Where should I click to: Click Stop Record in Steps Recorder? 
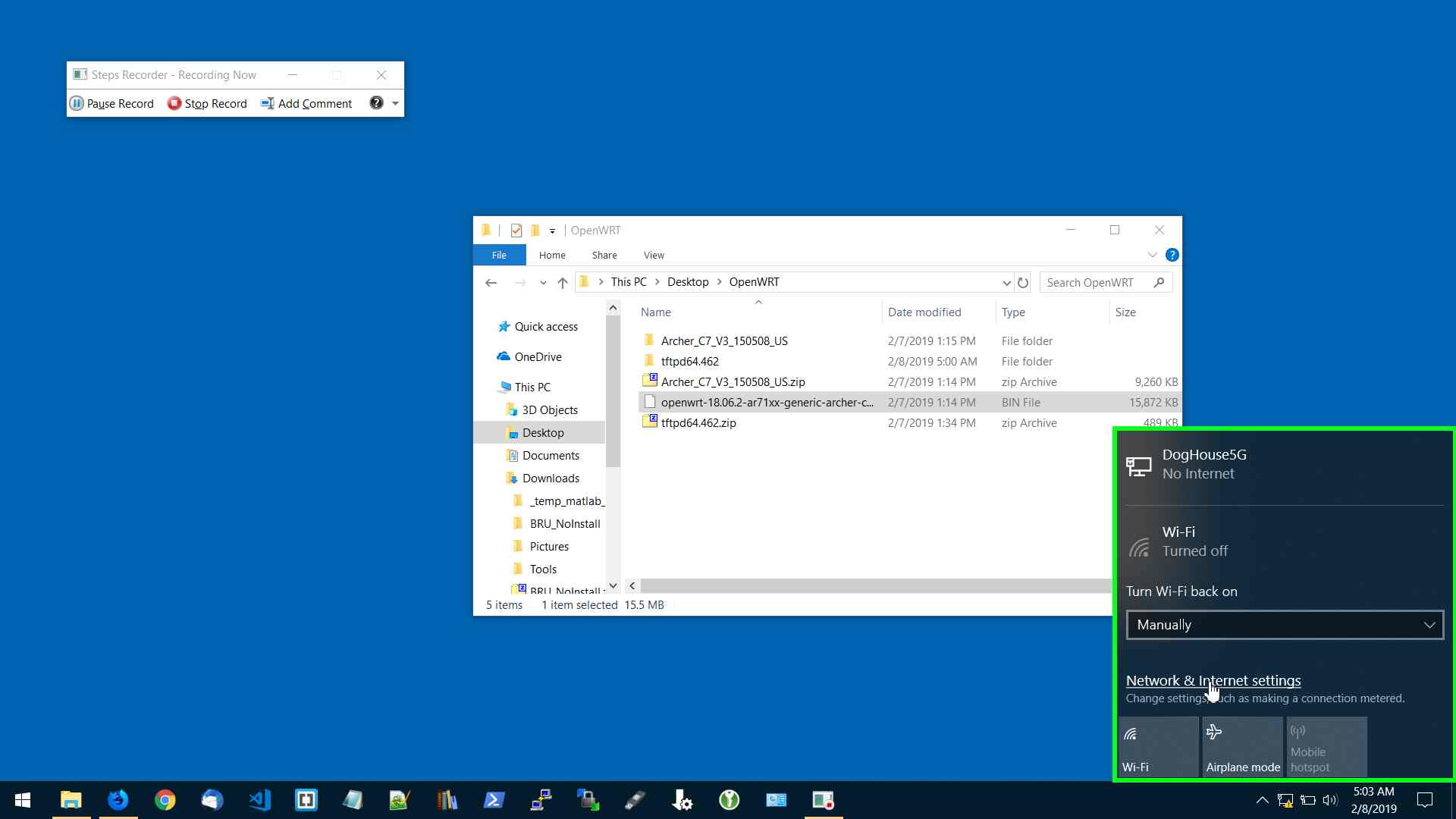click(x=207, y=103)
